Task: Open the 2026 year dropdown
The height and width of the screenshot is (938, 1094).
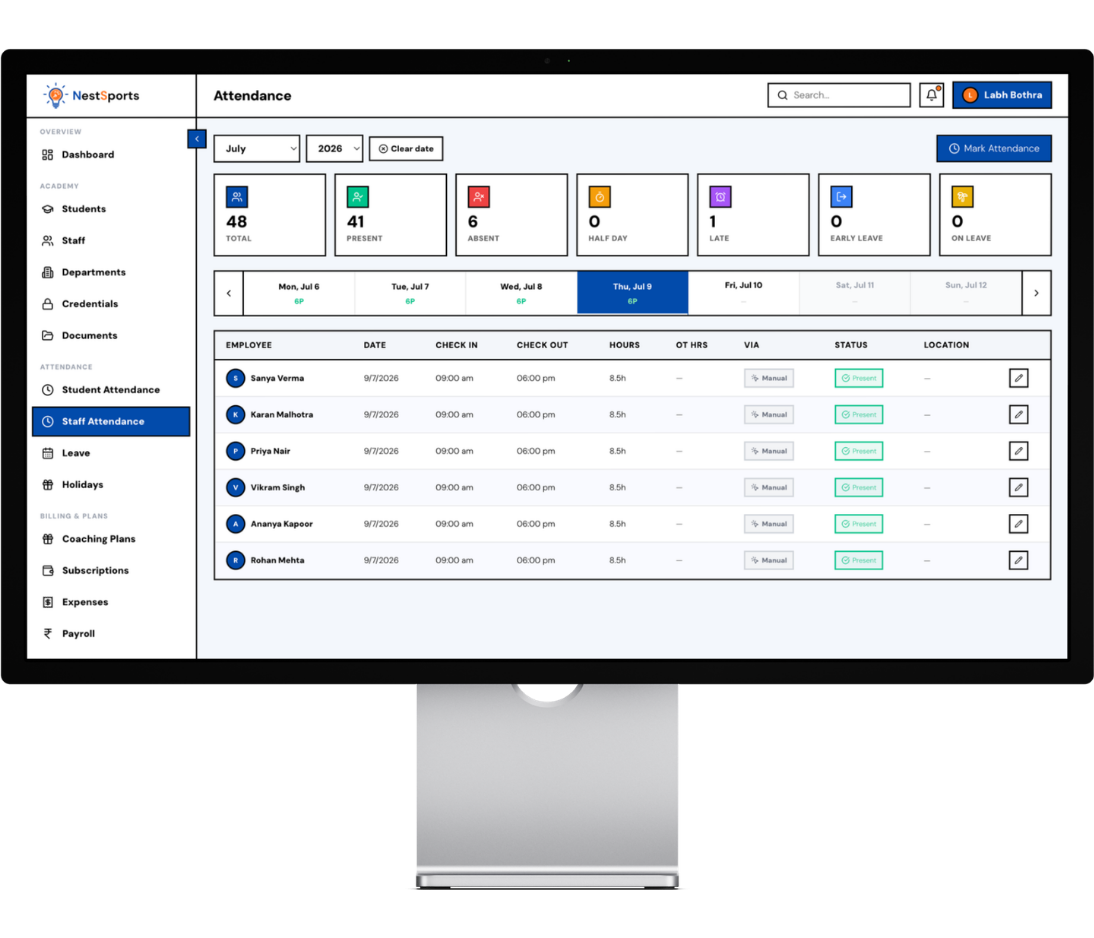Action: [x=335, y=149]
